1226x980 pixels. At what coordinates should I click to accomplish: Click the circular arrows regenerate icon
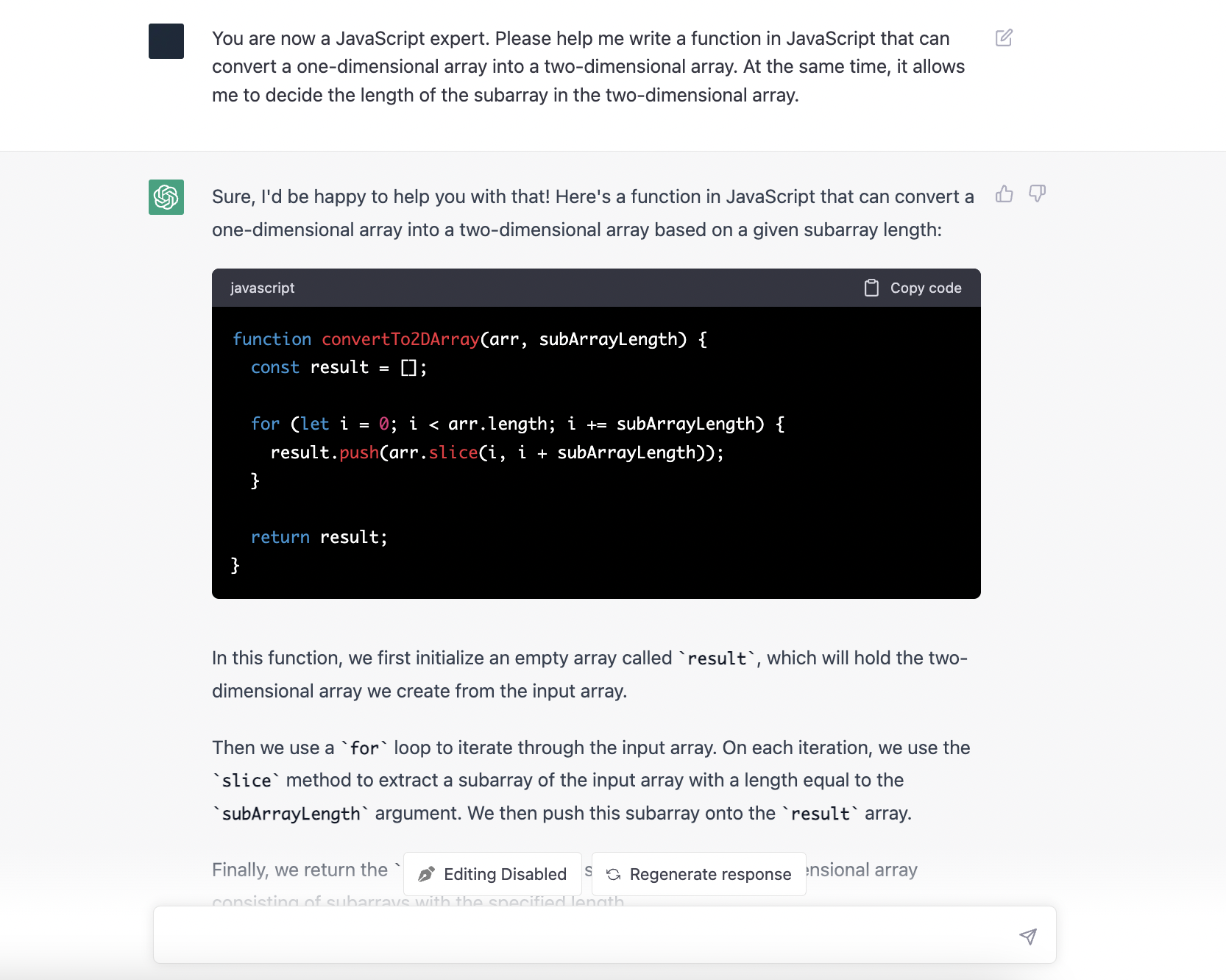click(613, 874)
